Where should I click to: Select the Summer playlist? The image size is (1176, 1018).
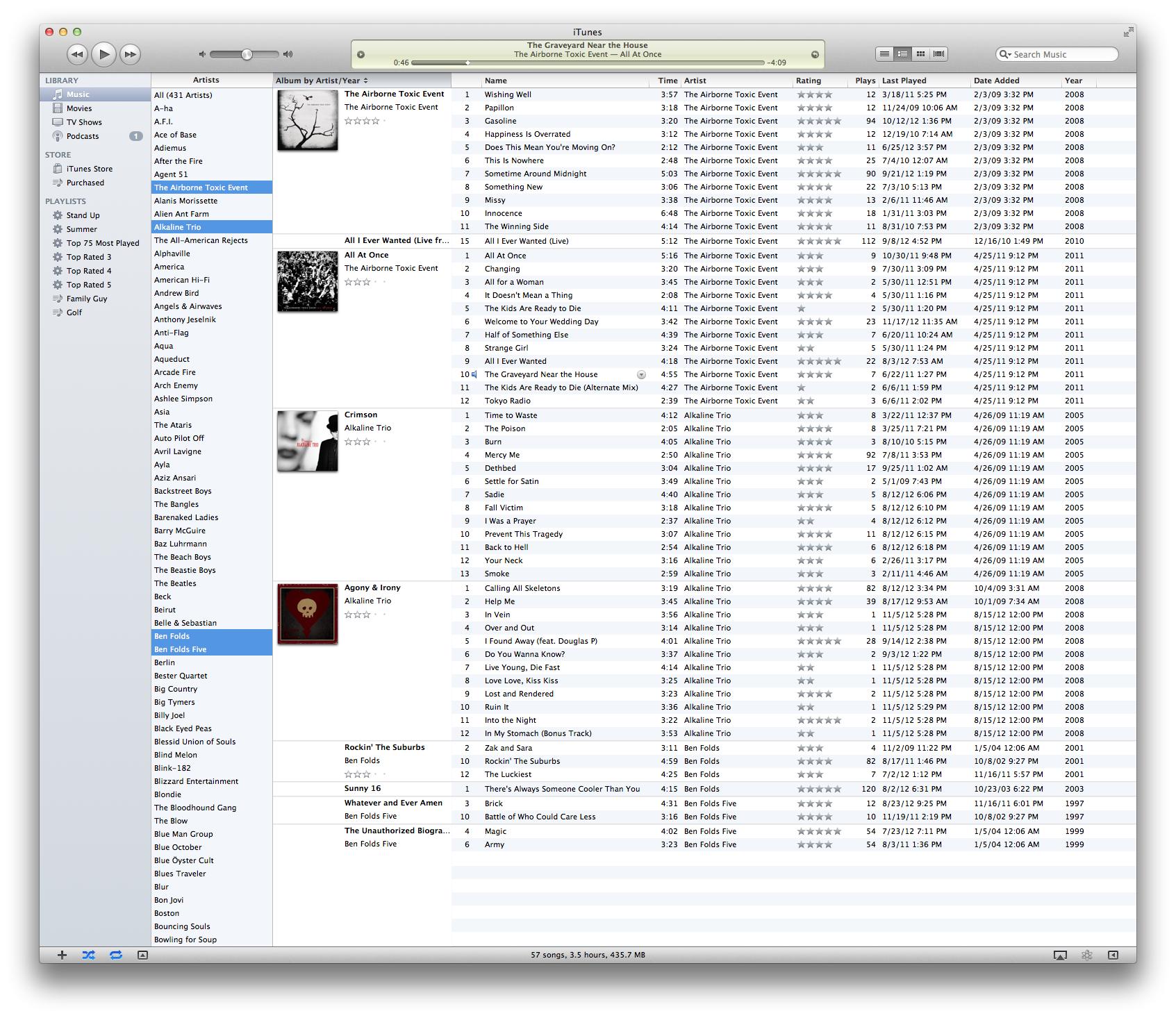(x=95, y=229)
